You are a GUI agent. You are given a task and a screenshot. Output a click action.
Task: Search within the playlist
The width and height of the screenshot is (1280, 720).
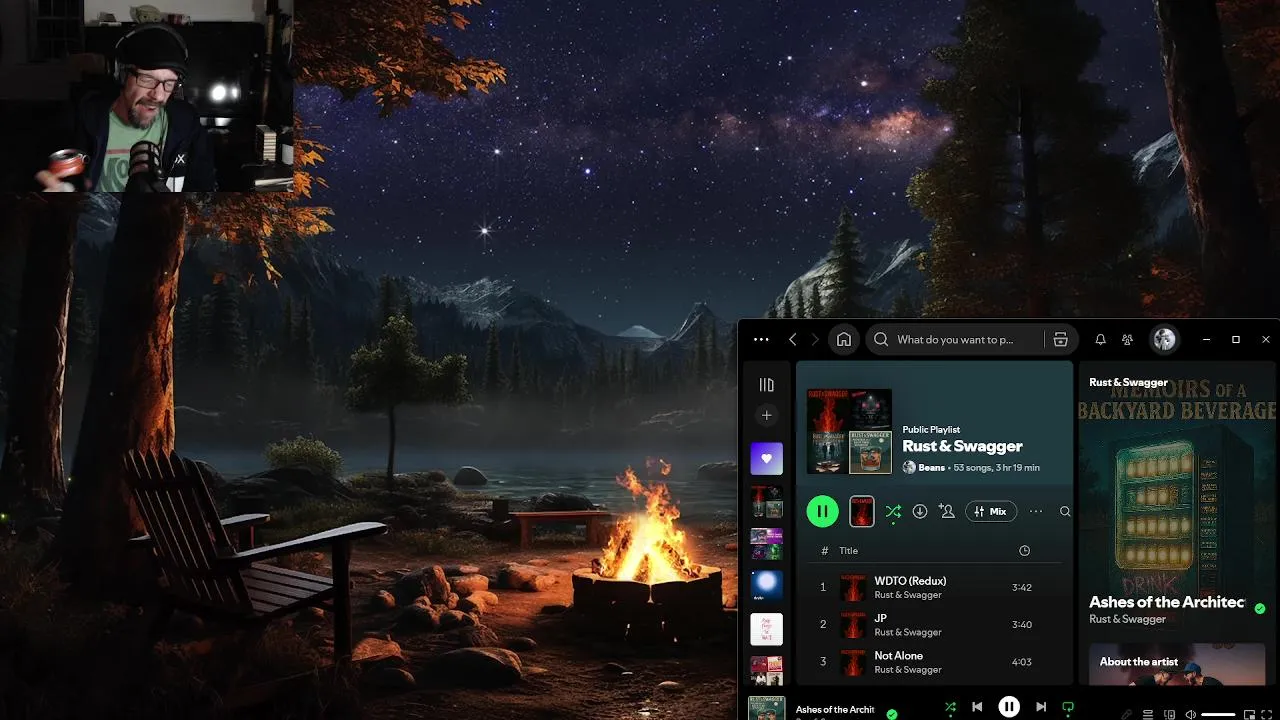[1065, 511]
